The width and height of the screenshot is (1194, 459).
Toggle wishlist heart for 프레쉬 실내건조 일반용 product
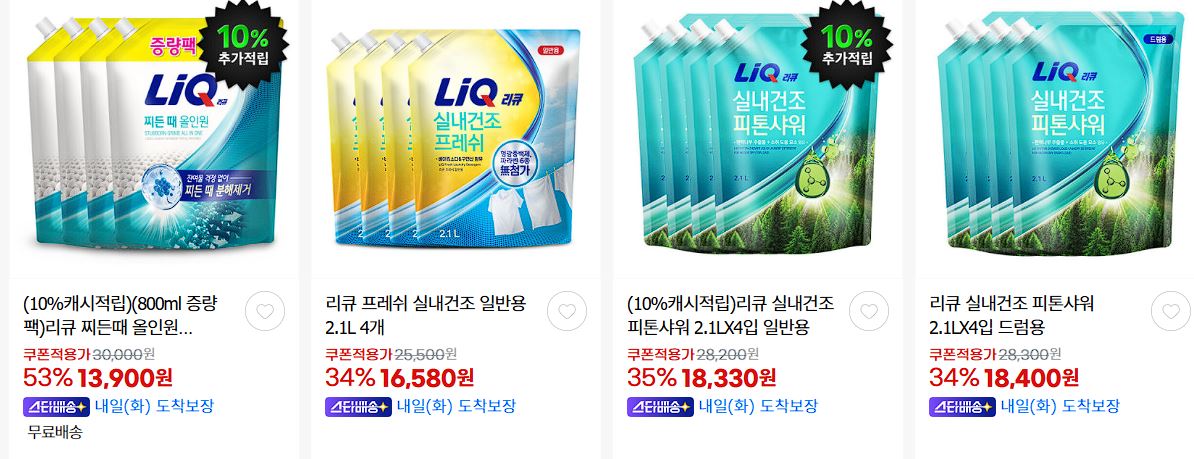[567, 311]
